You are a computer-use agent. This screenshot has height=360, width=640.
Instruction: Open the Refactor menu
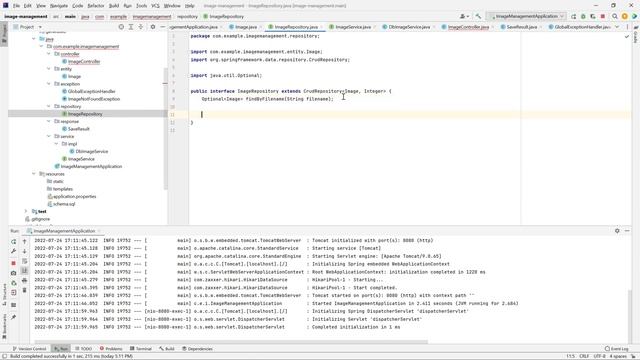pos(96,6)
